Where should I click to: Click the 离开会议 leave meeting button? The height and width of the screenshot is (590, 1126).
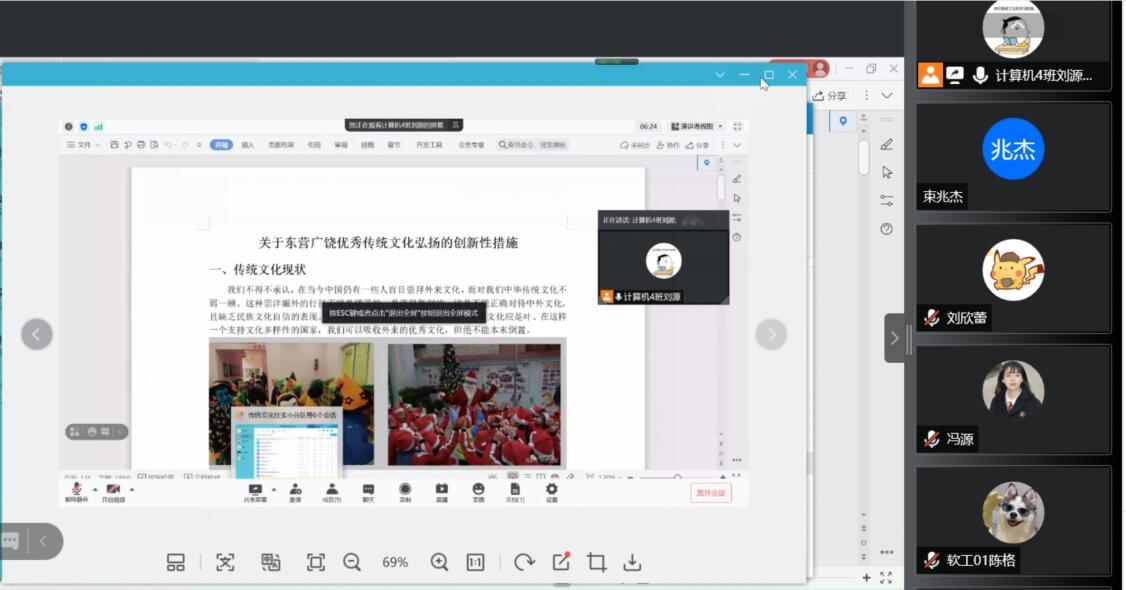pos(710,493)
